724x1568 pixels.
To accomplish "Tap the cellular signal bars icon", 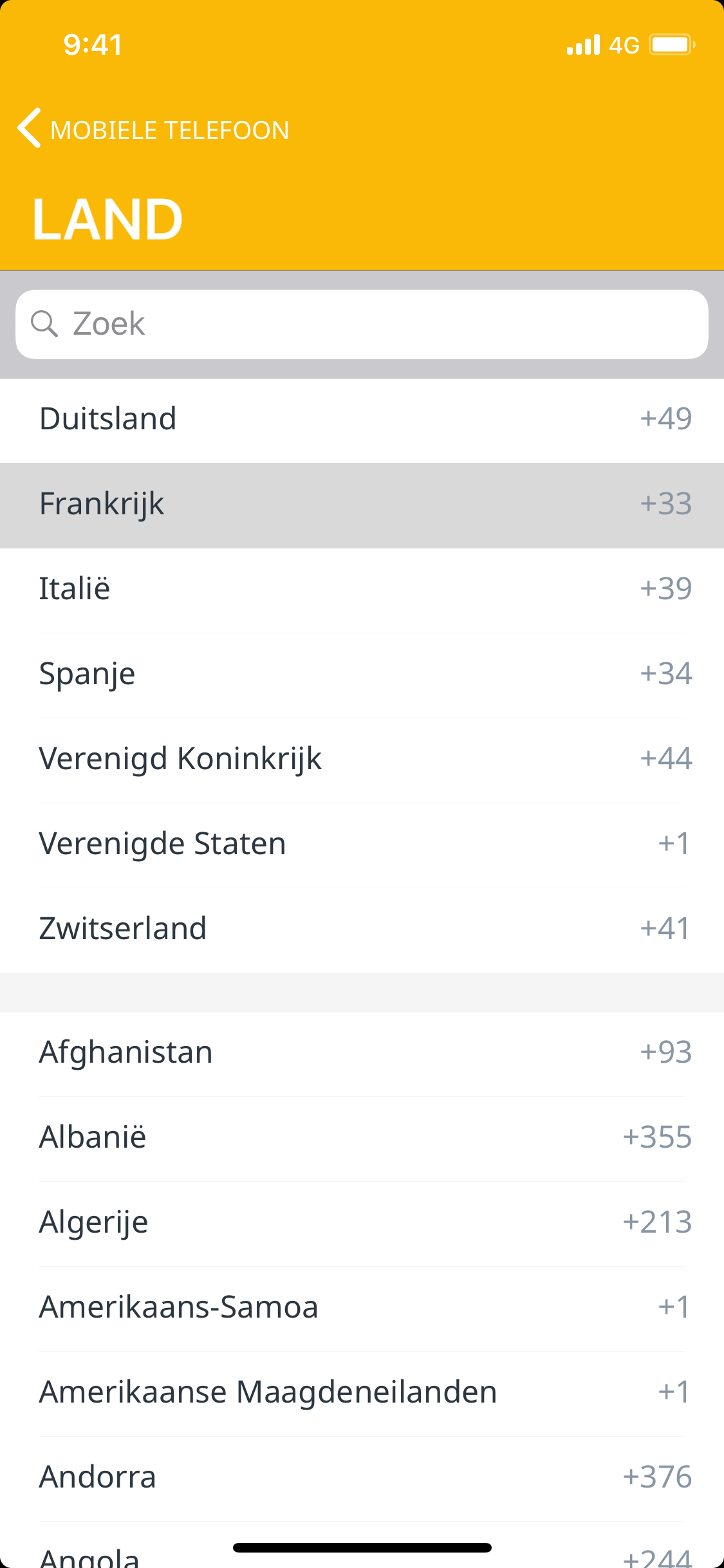I will click(x=583, y=45).
